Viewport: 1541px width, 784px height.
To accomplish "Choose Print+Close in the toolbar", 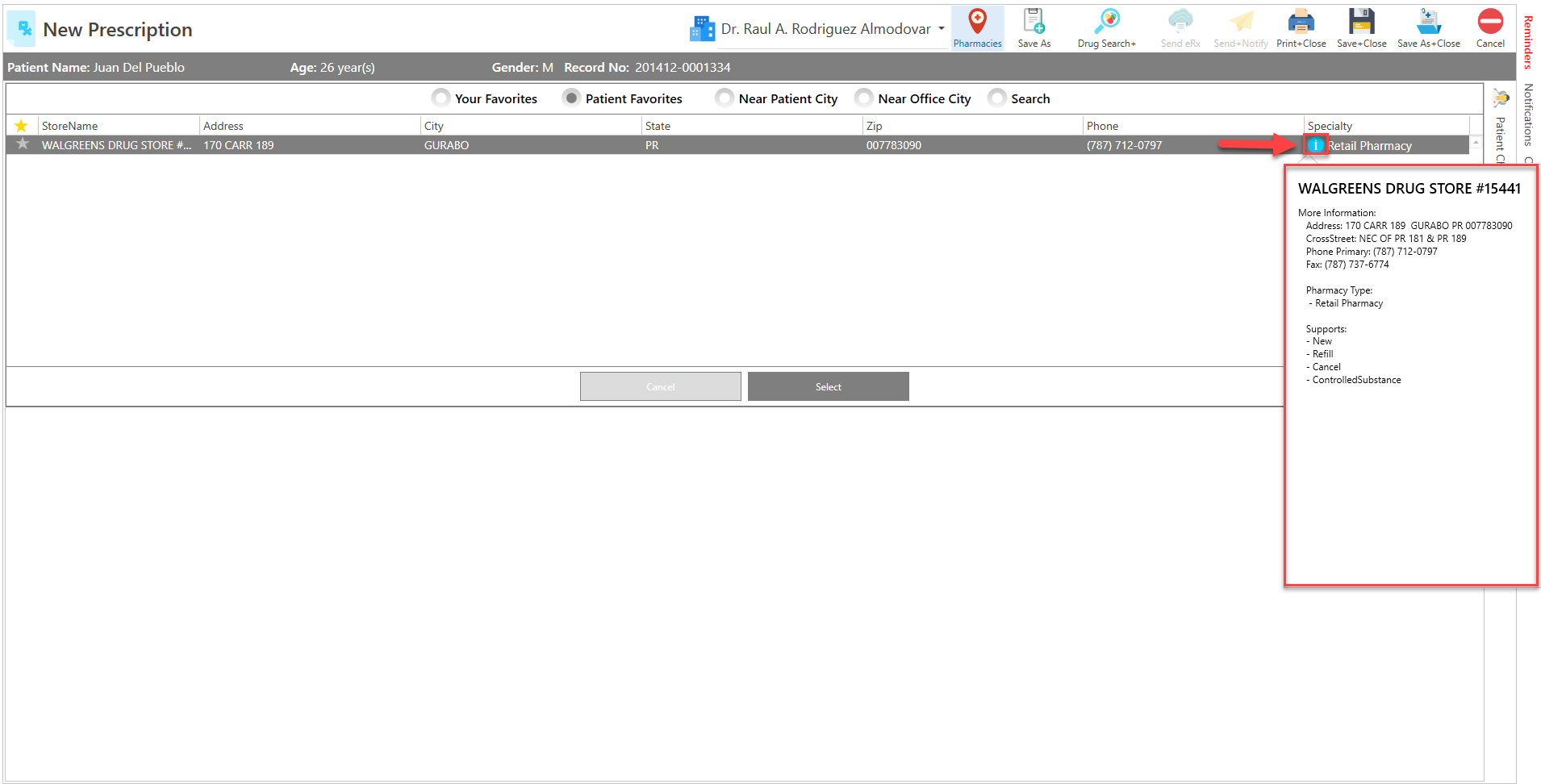I will [x=1301, y=28].
